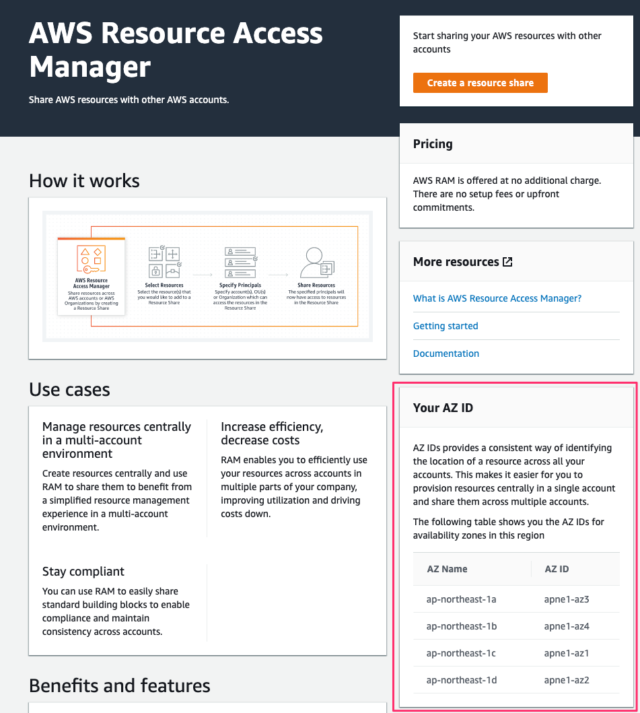Click the Specify Principals diagram icon

(x=241, y=262)
